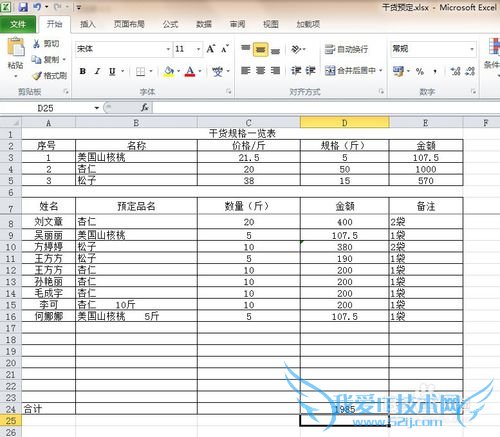Click the Excel application icon in title bar
Viewport: 500px width, 437px height.
(6, 7)
